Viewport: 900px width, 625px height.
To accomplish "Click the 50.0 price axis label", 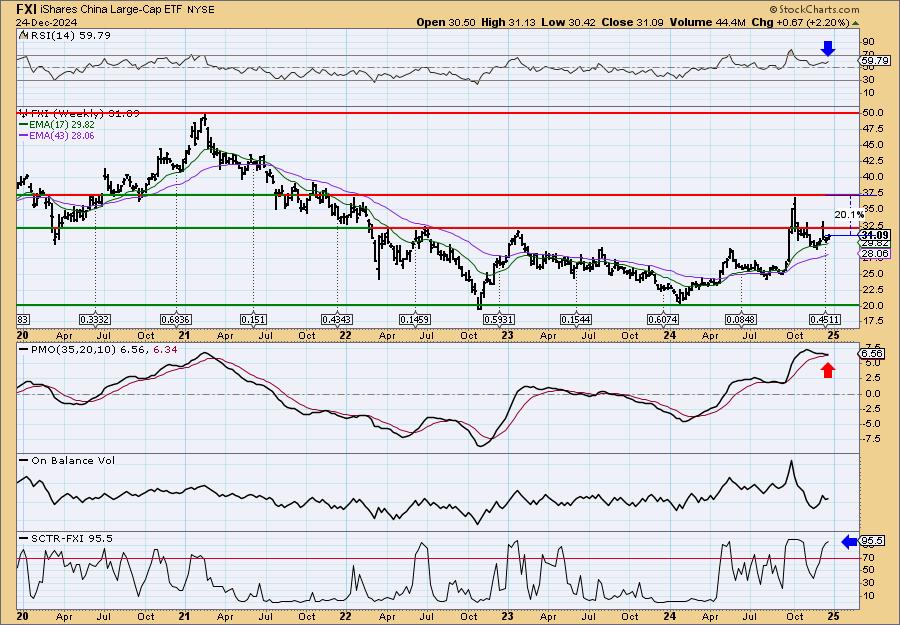I will click(872, 113).
